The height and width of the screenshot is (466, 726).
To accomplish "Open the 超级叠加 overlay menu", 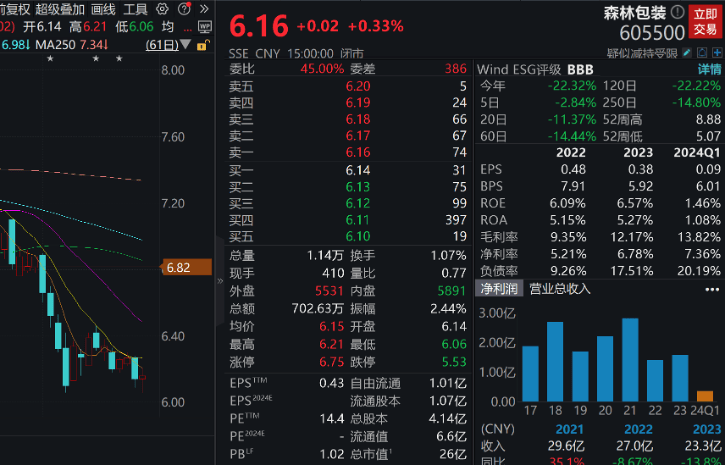I will [60, 9].
